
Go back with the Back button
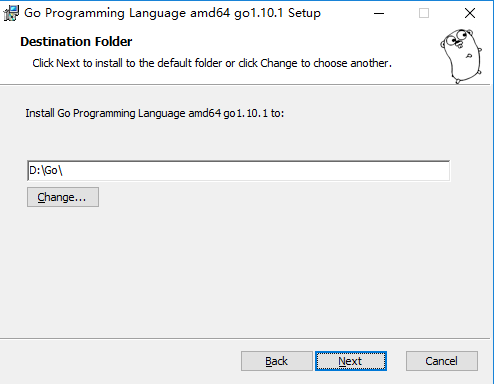277,361
